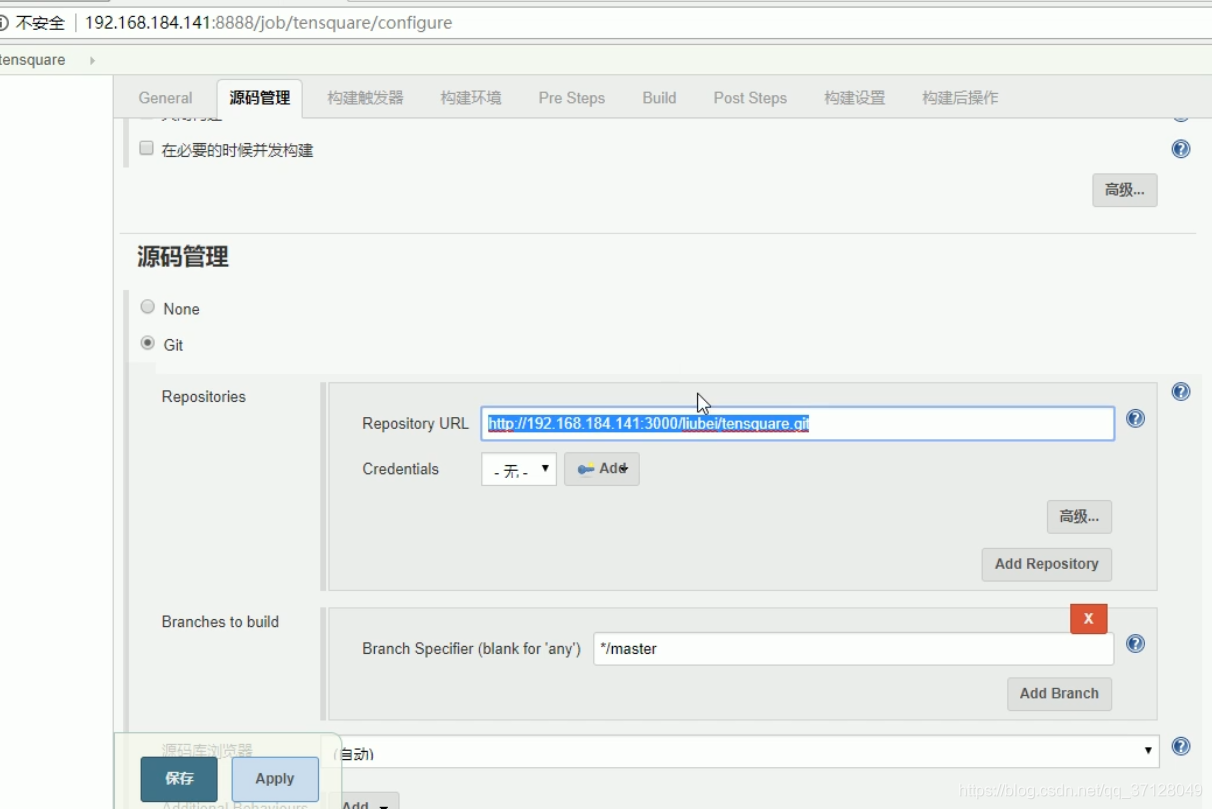The height and width of the screenshot is (809, 1212).
Task: Click breadcrumb arrow after tensquare
Action: [92, 60]
